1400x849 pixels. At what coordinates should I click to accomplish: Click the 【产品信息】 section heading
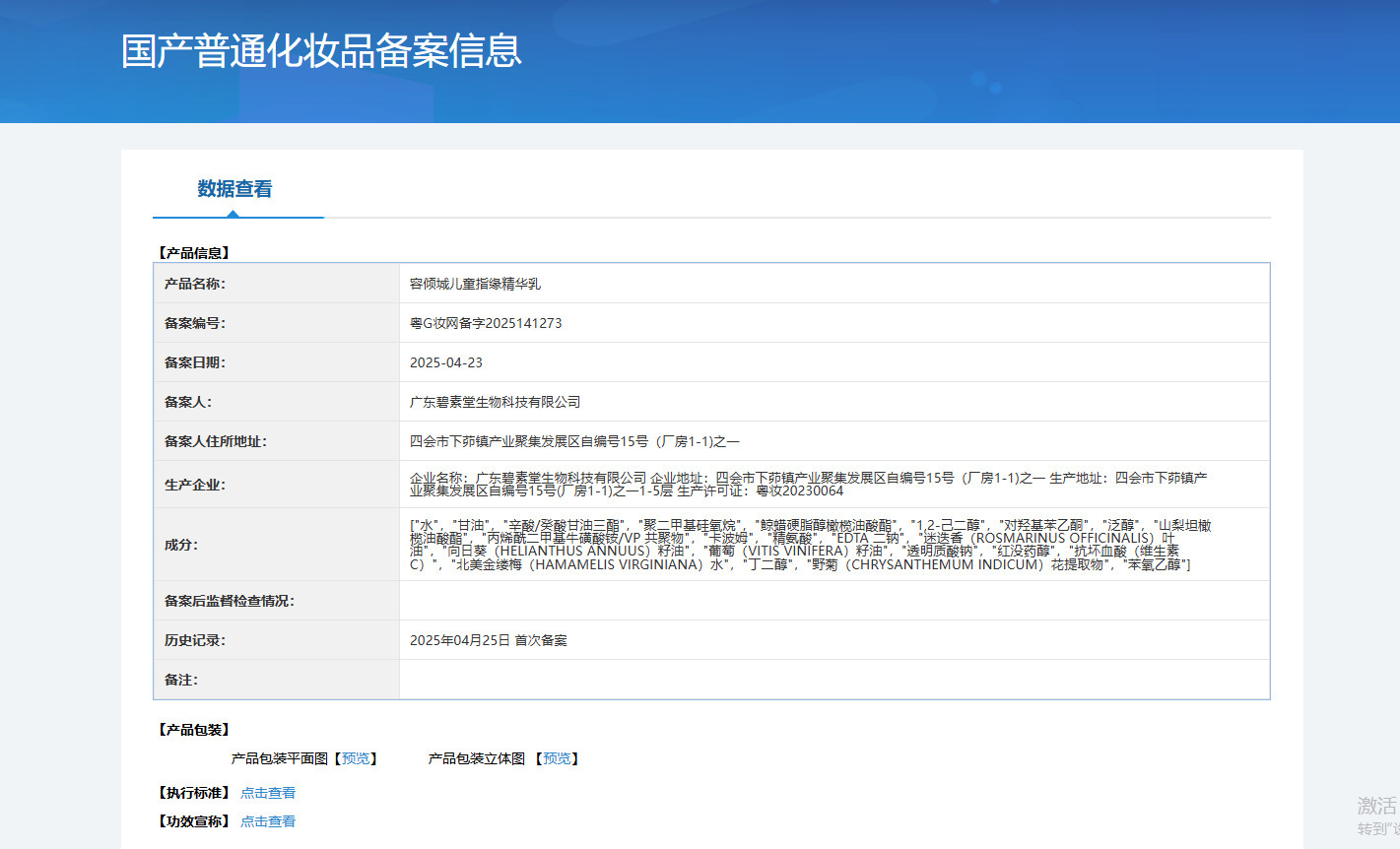pyautogui.click(x=194, y=253)
